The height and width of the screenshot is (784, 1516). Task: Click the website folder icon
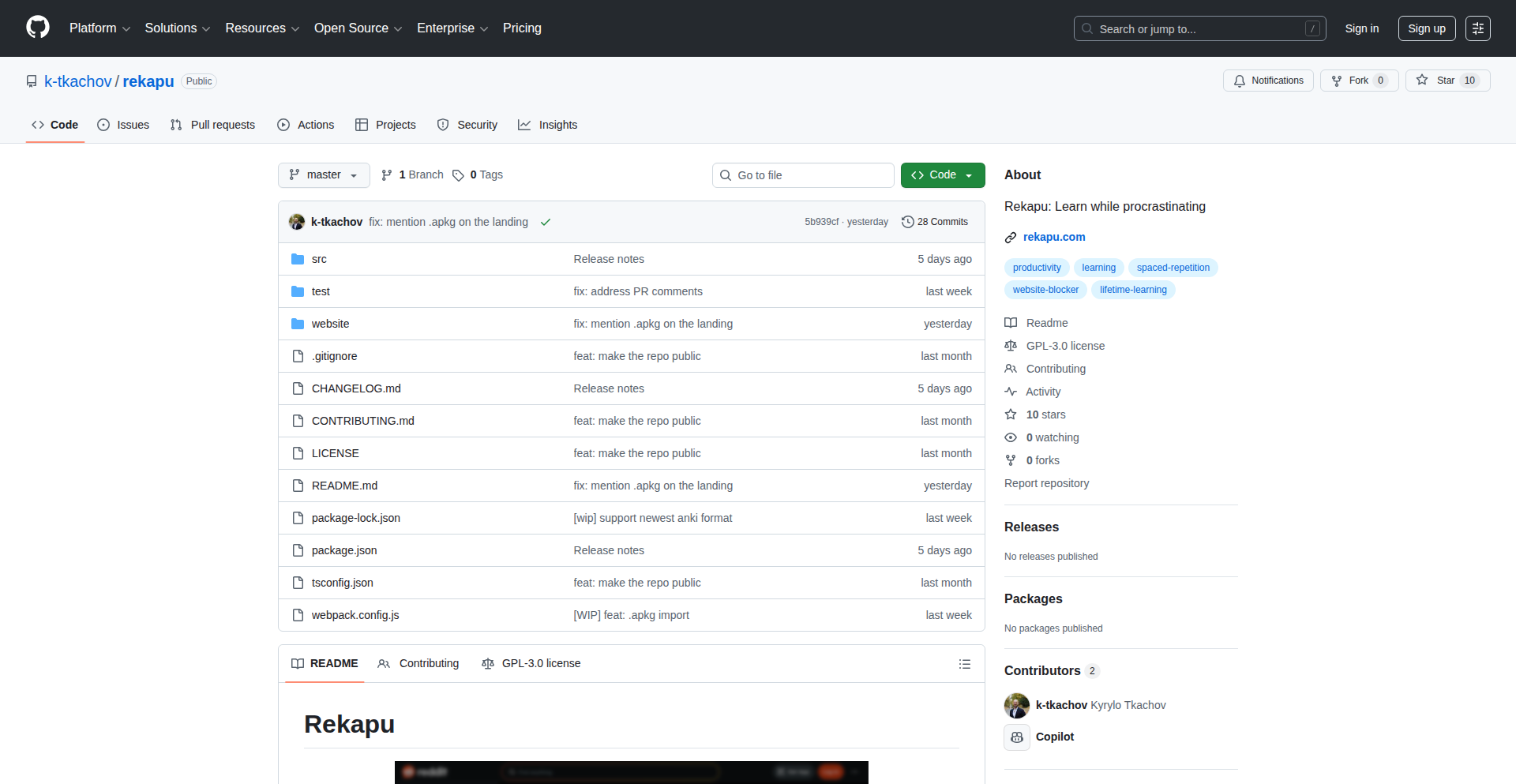[298, 324]
